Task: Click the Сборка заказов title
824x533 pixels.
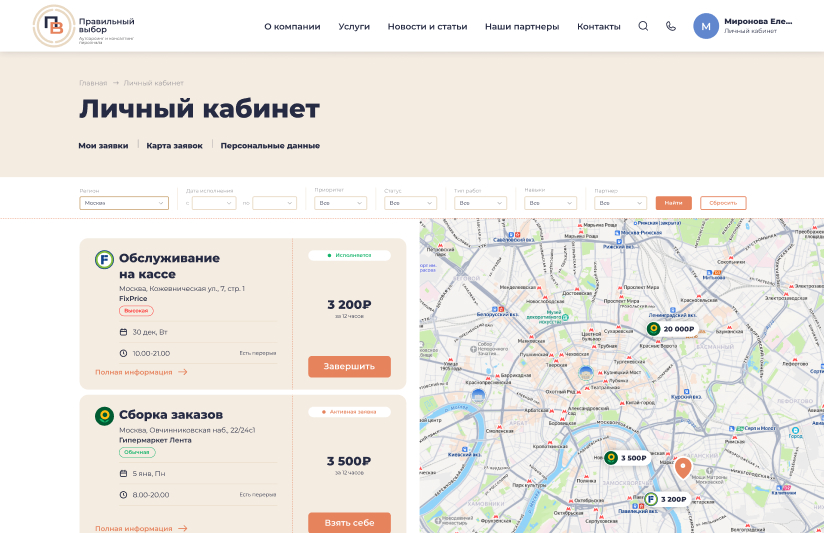Action: pyautogui.click(x=171, y=415)
